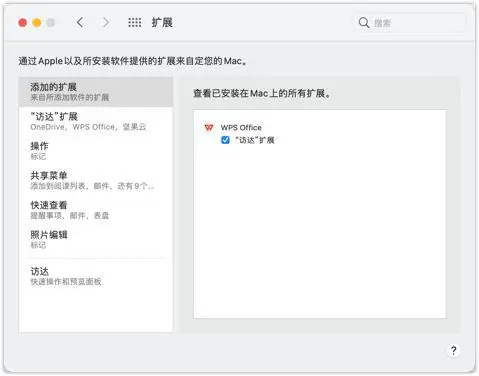Viewport: 479px width, 376px height.
Task: Minimize the window with the yellow button
Action: click(37, 23)
